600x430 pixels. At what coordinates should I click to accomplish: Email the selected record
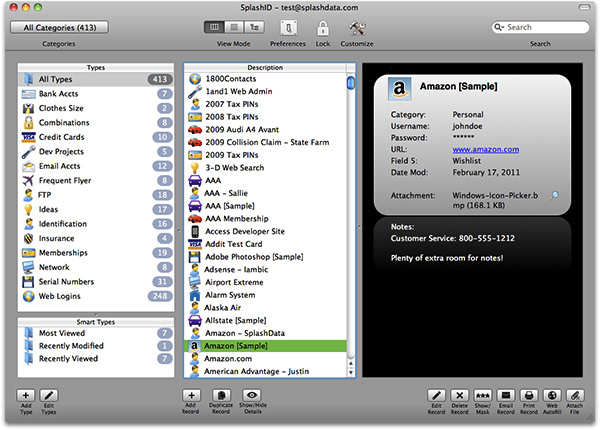tap(505, 397)
